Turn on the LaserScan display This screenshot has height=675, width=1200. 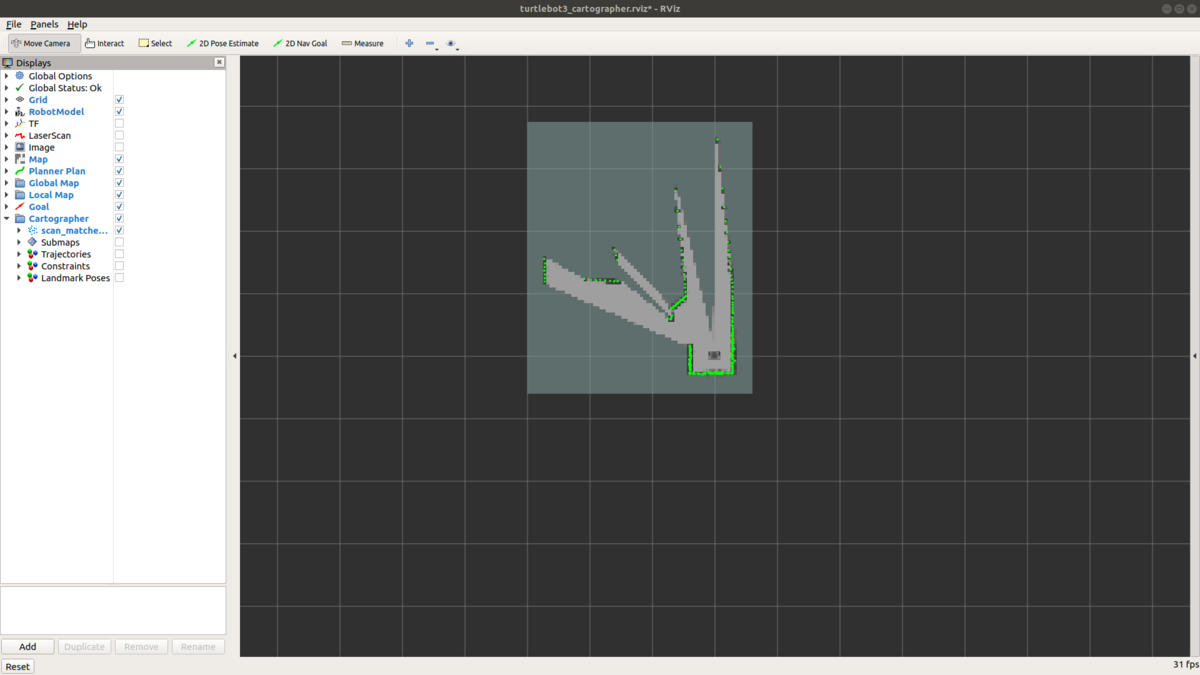[x=118, y=135]
